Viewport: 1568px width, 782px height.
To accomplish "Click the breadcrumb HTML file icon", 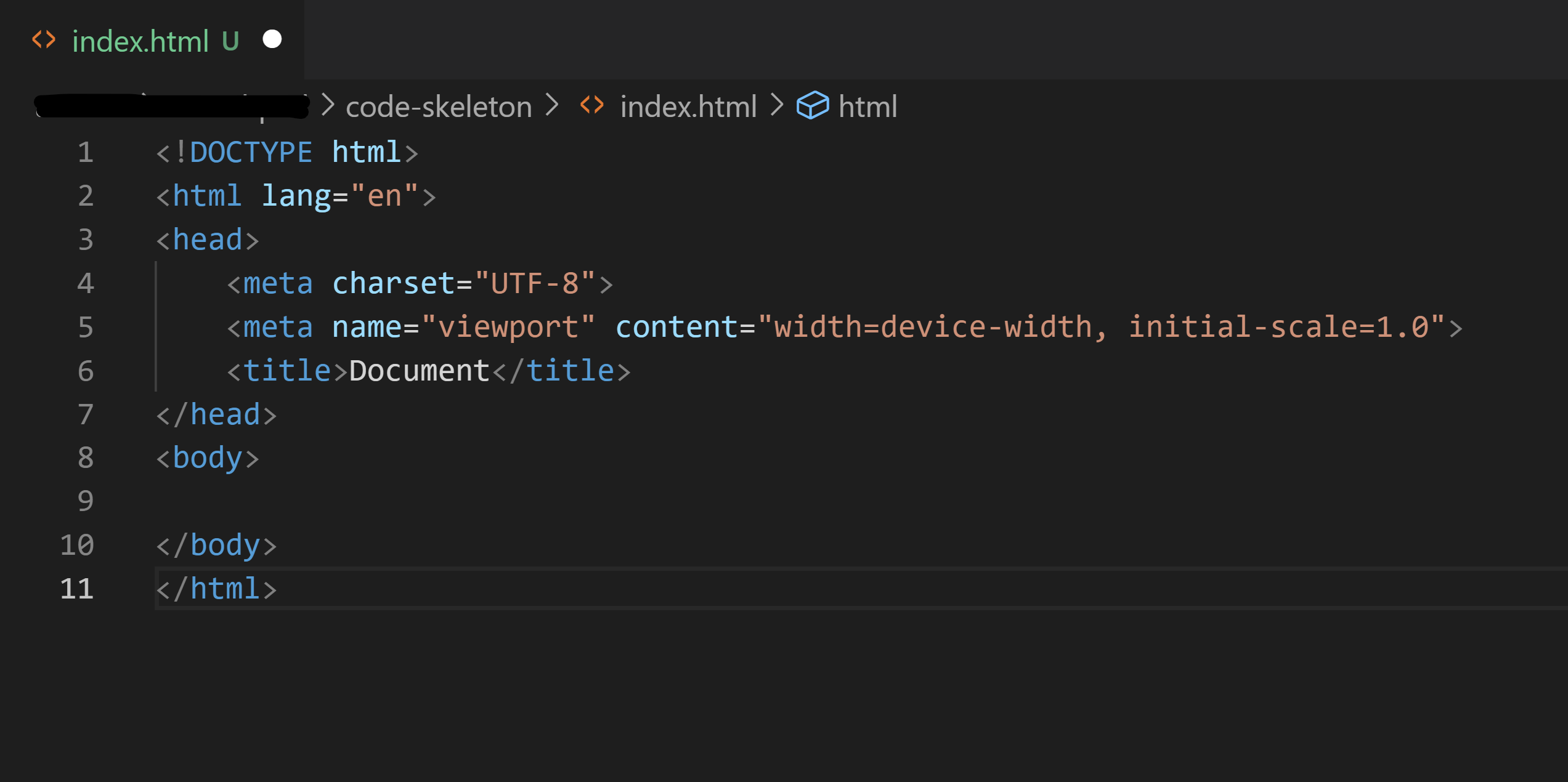I will pos(592,105).
